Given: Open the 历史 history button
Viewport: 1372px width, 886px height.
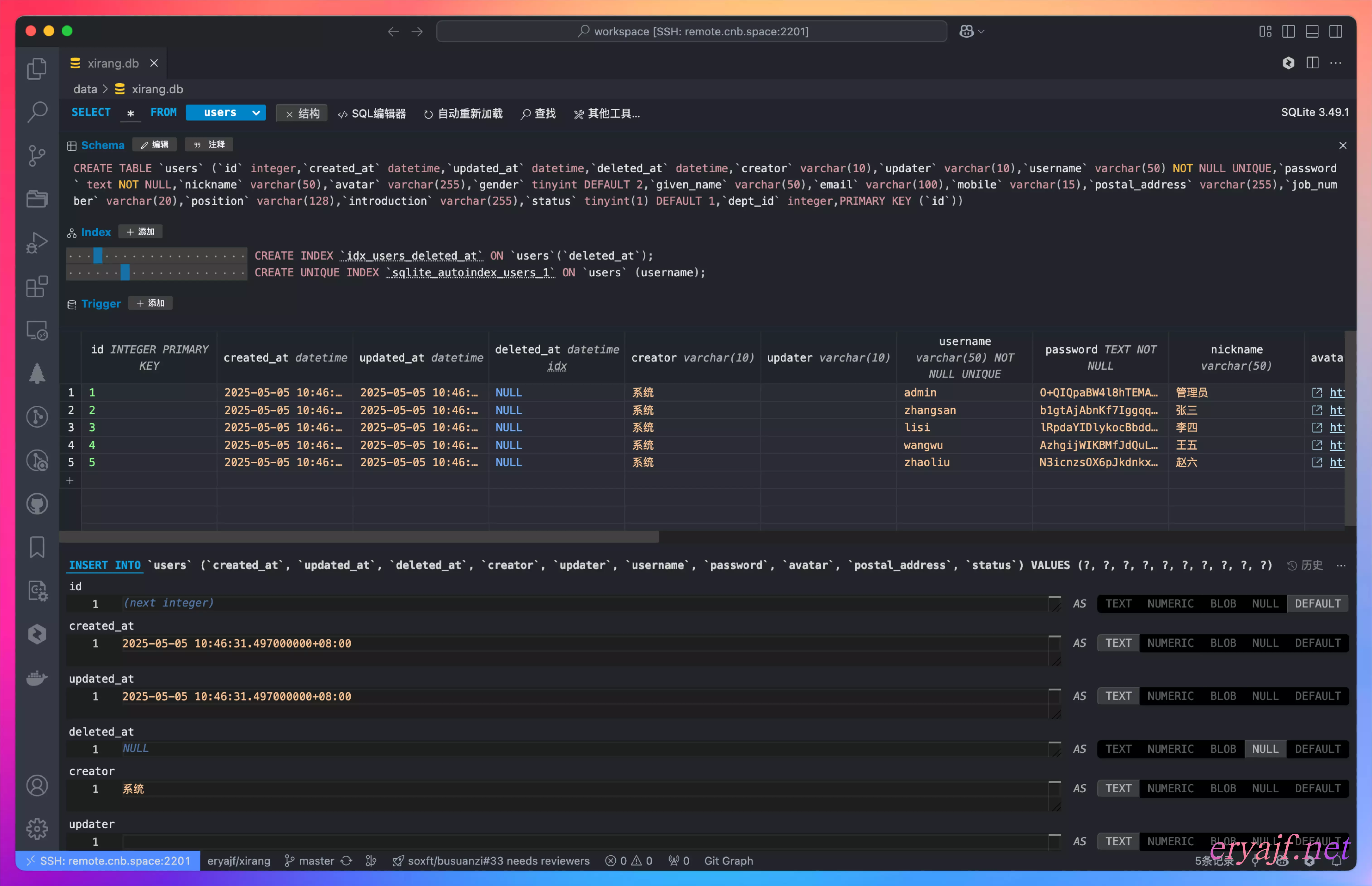Looking at the screenshot, I should coord(1305,566).
